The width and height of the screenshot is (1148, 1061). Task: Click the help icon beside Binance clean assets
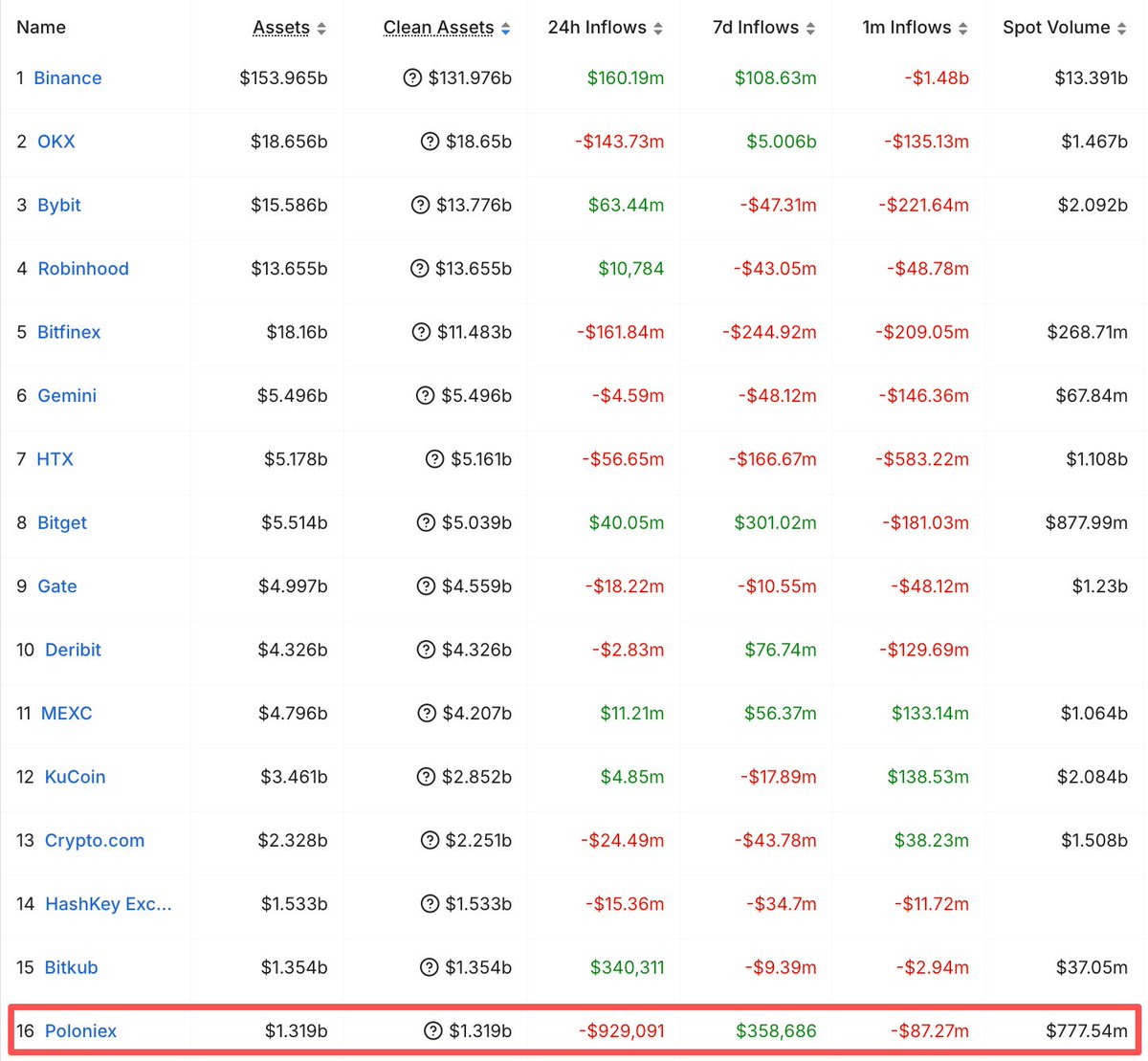click(x=412, y=77)
